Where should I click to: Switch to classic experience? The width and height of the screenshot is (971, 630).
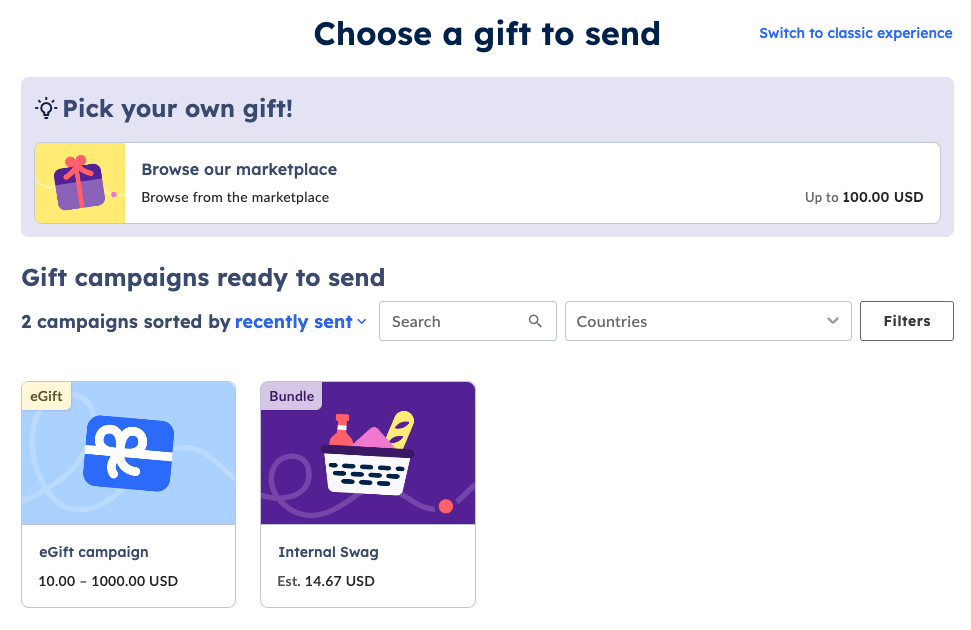click(x=856, y=33)
